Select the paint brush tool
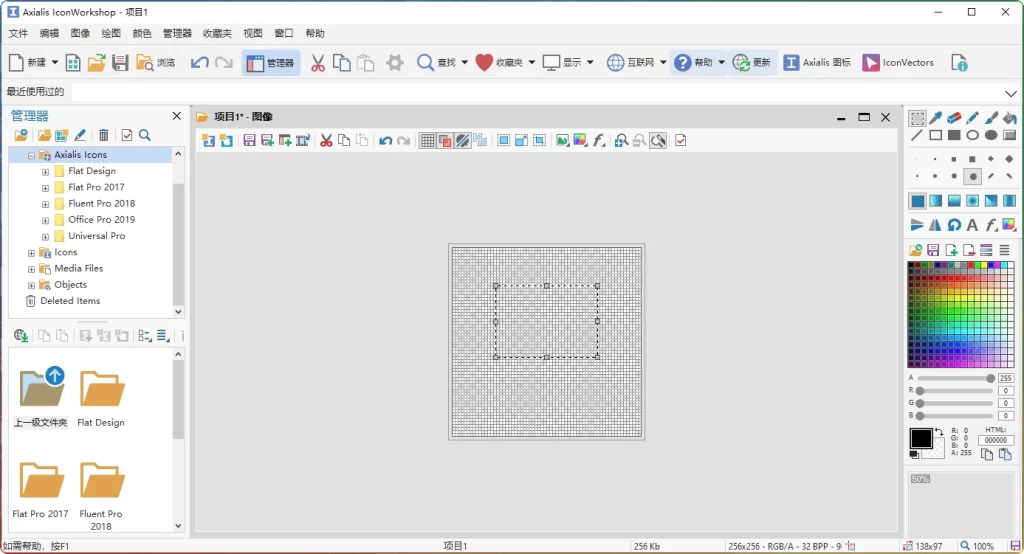Viewport: 1024px width, 554px height. [991, 118]
